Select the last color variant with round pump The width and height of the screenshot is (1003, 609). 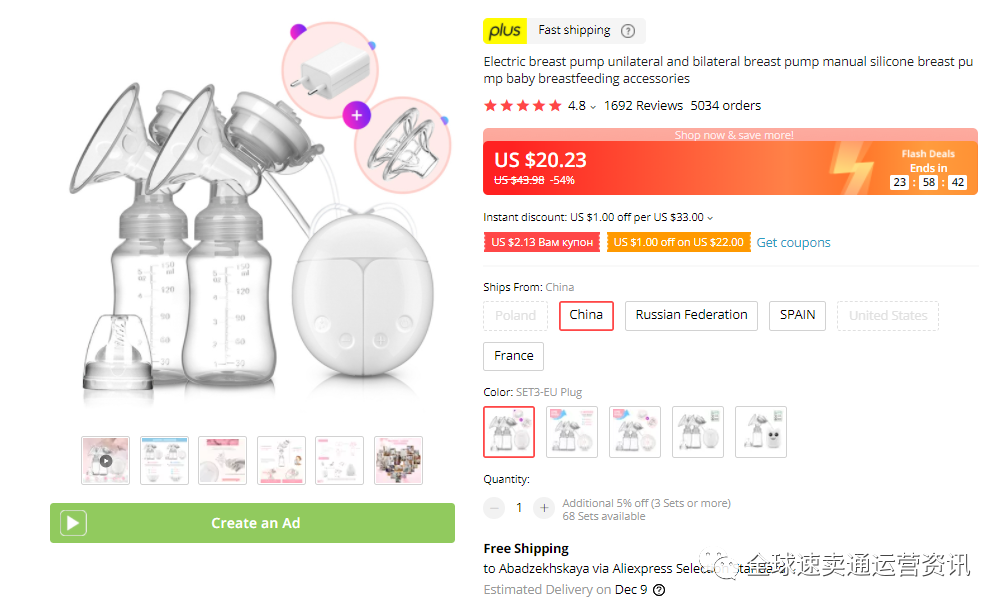[760, 431]
